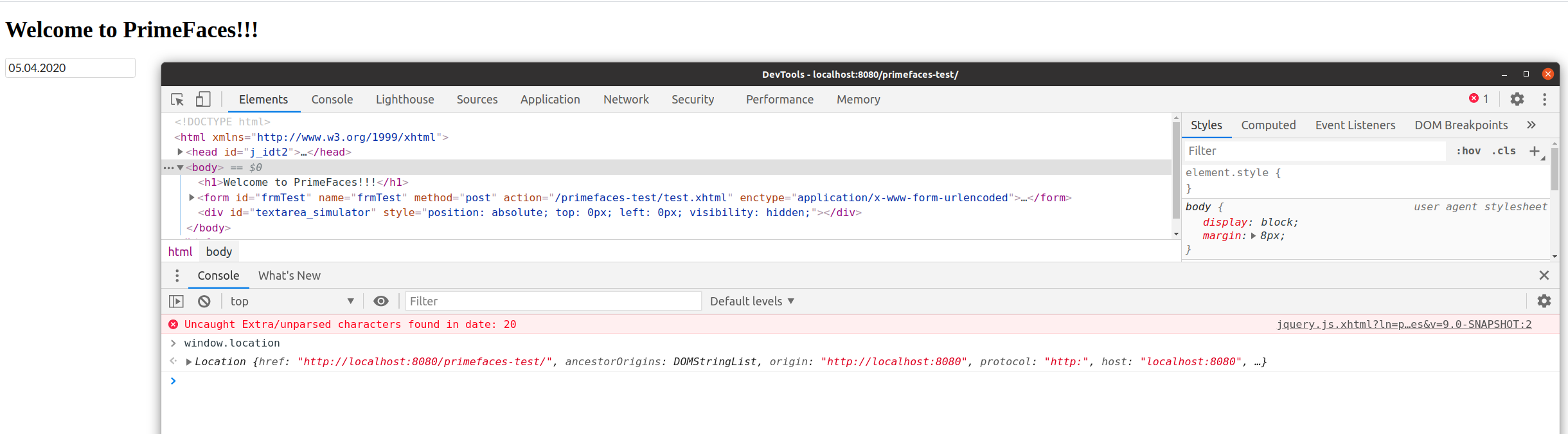
Task: Close the console drawer with X
Action: tap(1544, 275)
